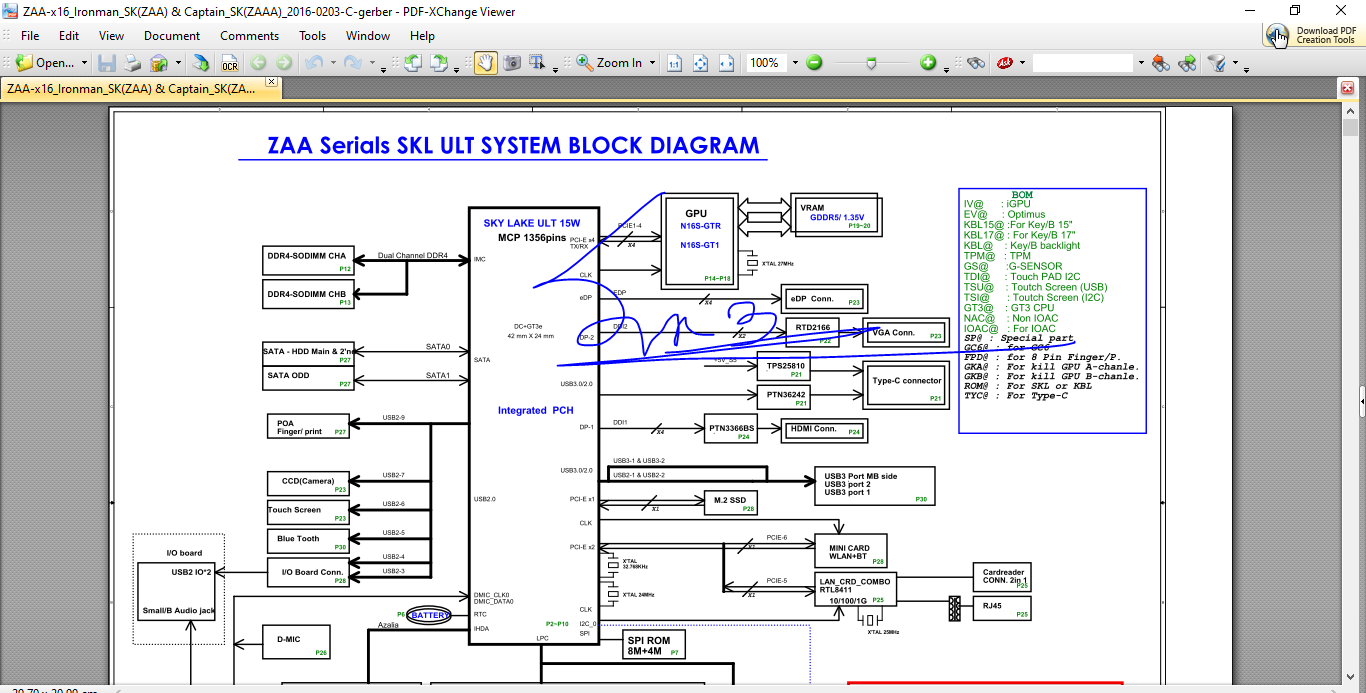
Task: Go to previous view green arrow
Action: click(x=259, y=62)
